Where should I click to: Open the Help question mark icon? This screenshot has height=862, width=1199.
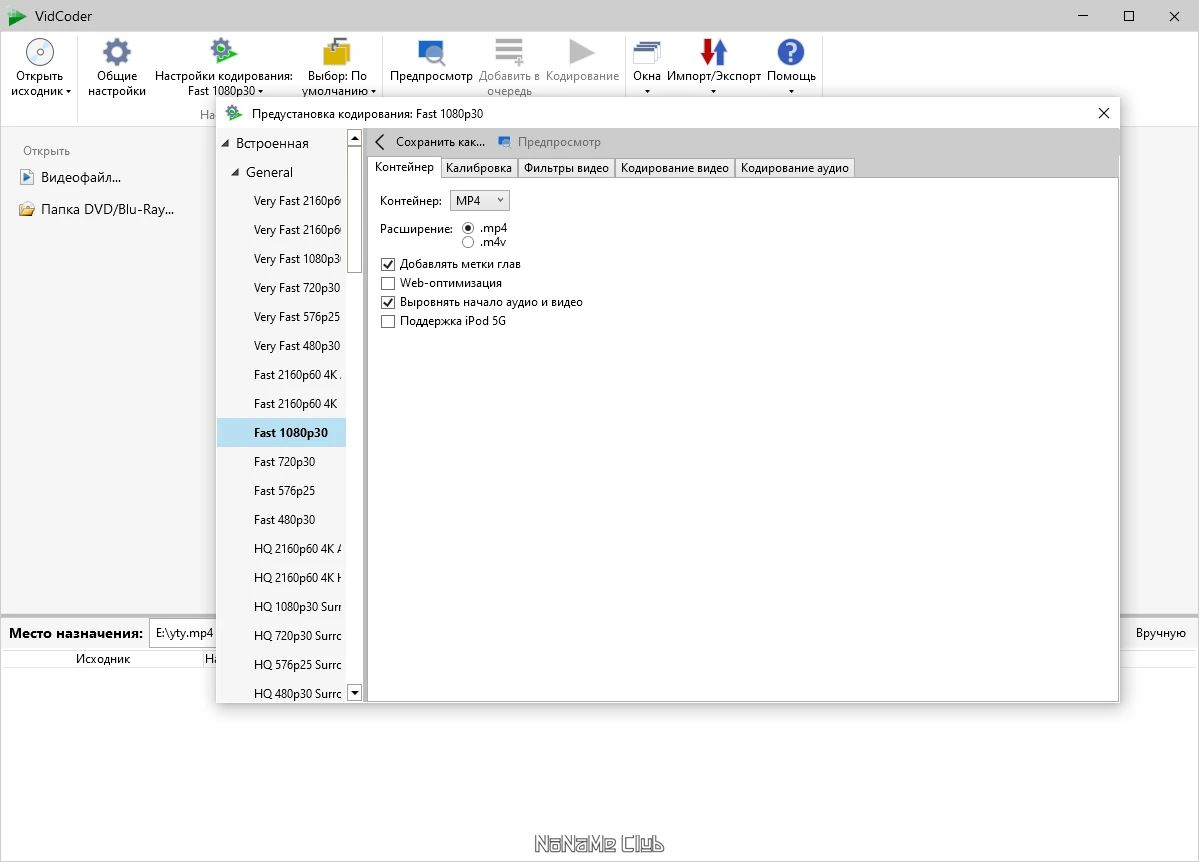(x=791, y=52)
